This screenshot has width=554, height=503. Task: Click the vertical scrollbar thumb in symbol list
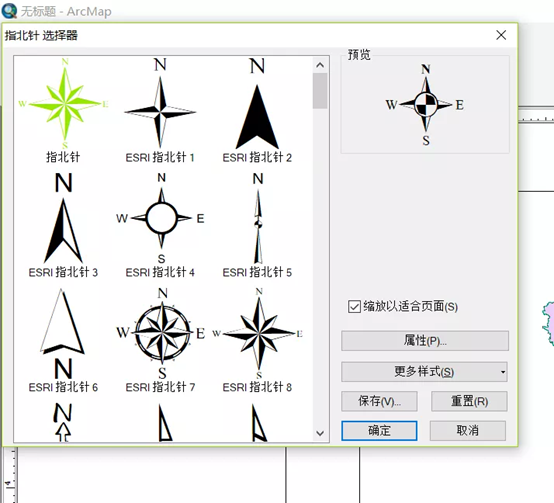[x=320, y=91]
